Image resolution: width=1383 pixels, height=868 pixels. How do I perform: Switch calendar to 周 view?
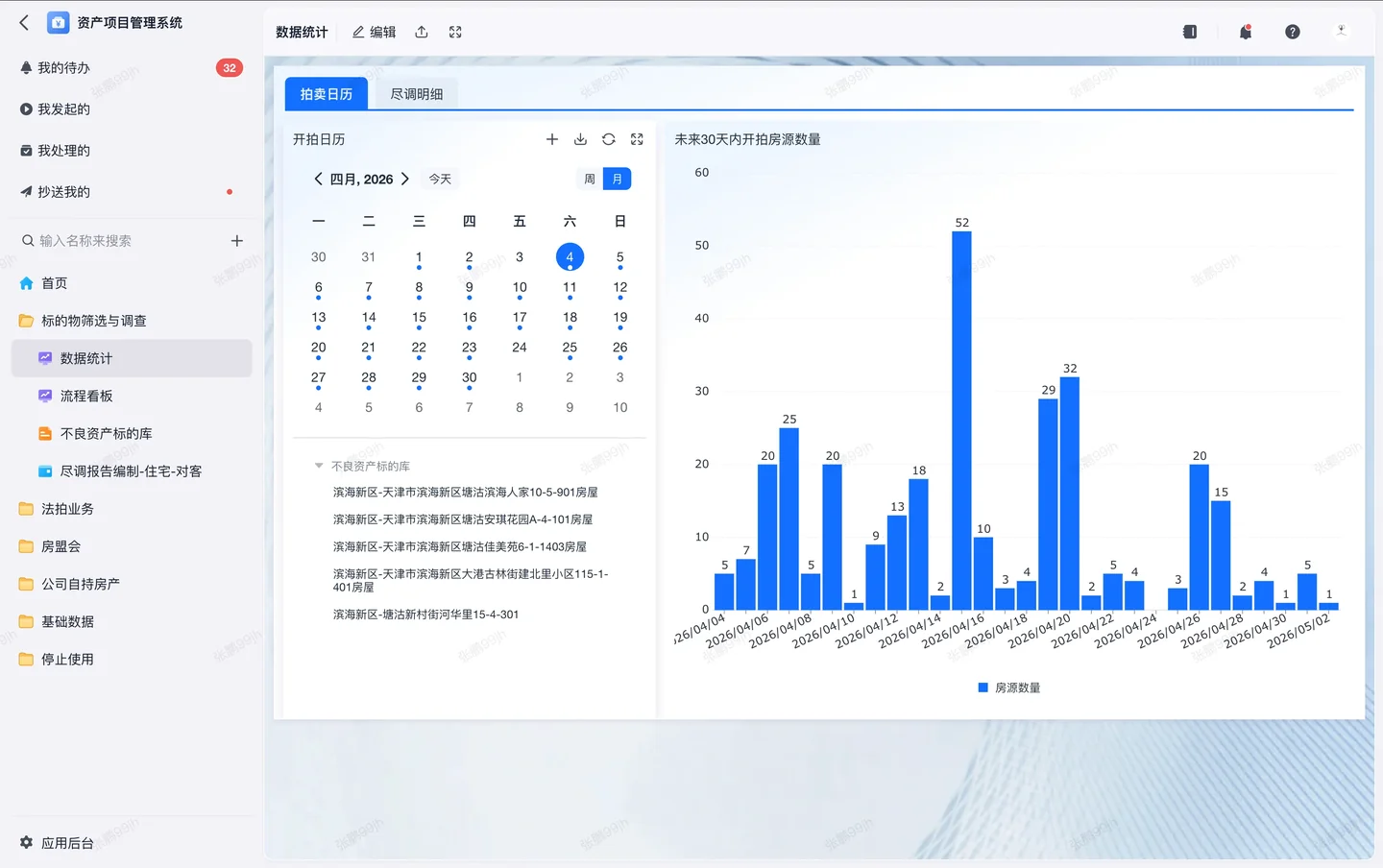tap(590, 179)
